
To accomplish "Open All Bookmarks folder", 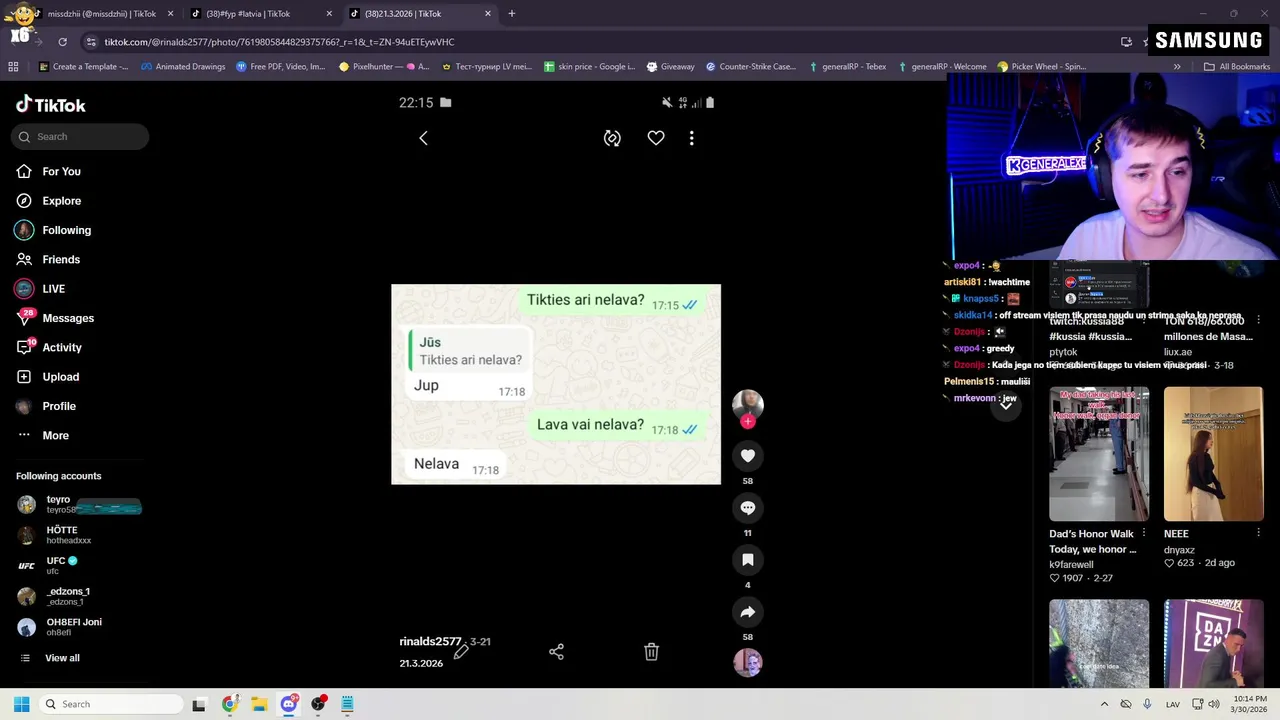I will [1237, 67].
